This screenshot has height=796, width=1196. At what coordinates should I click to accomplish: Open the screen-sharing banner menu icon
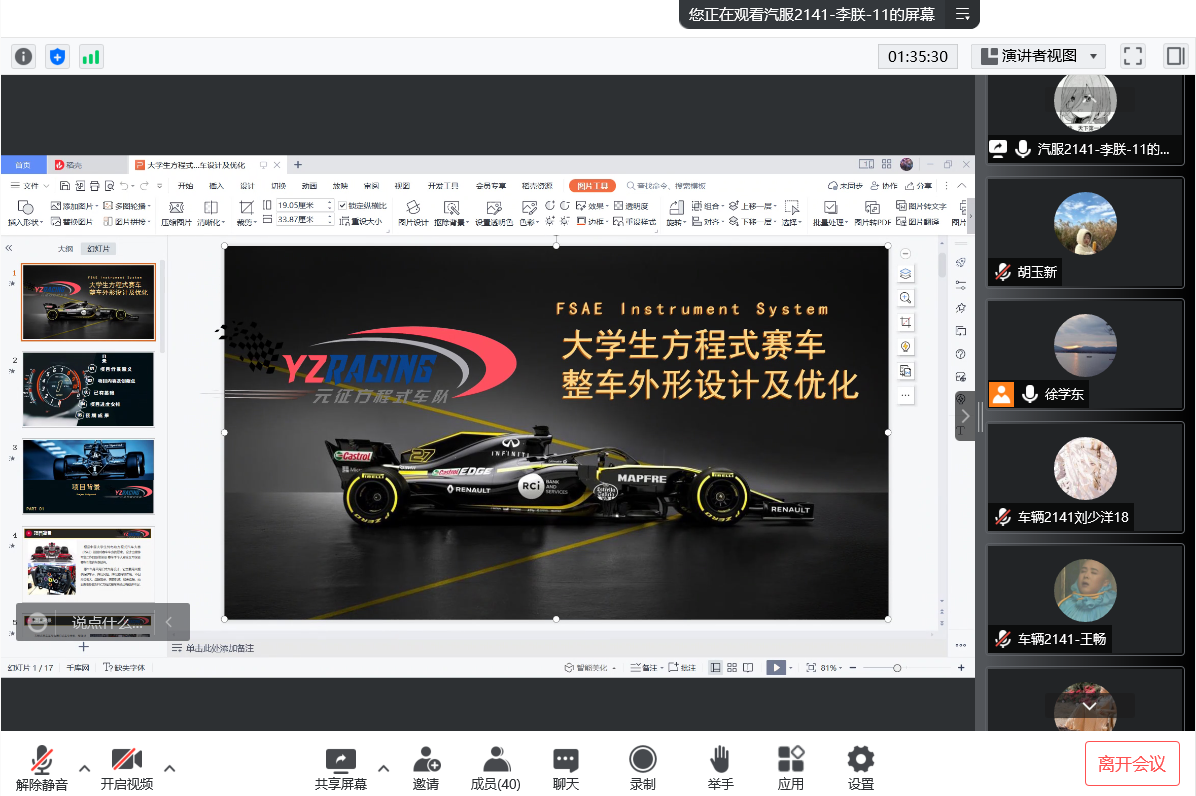pos(963,14)
